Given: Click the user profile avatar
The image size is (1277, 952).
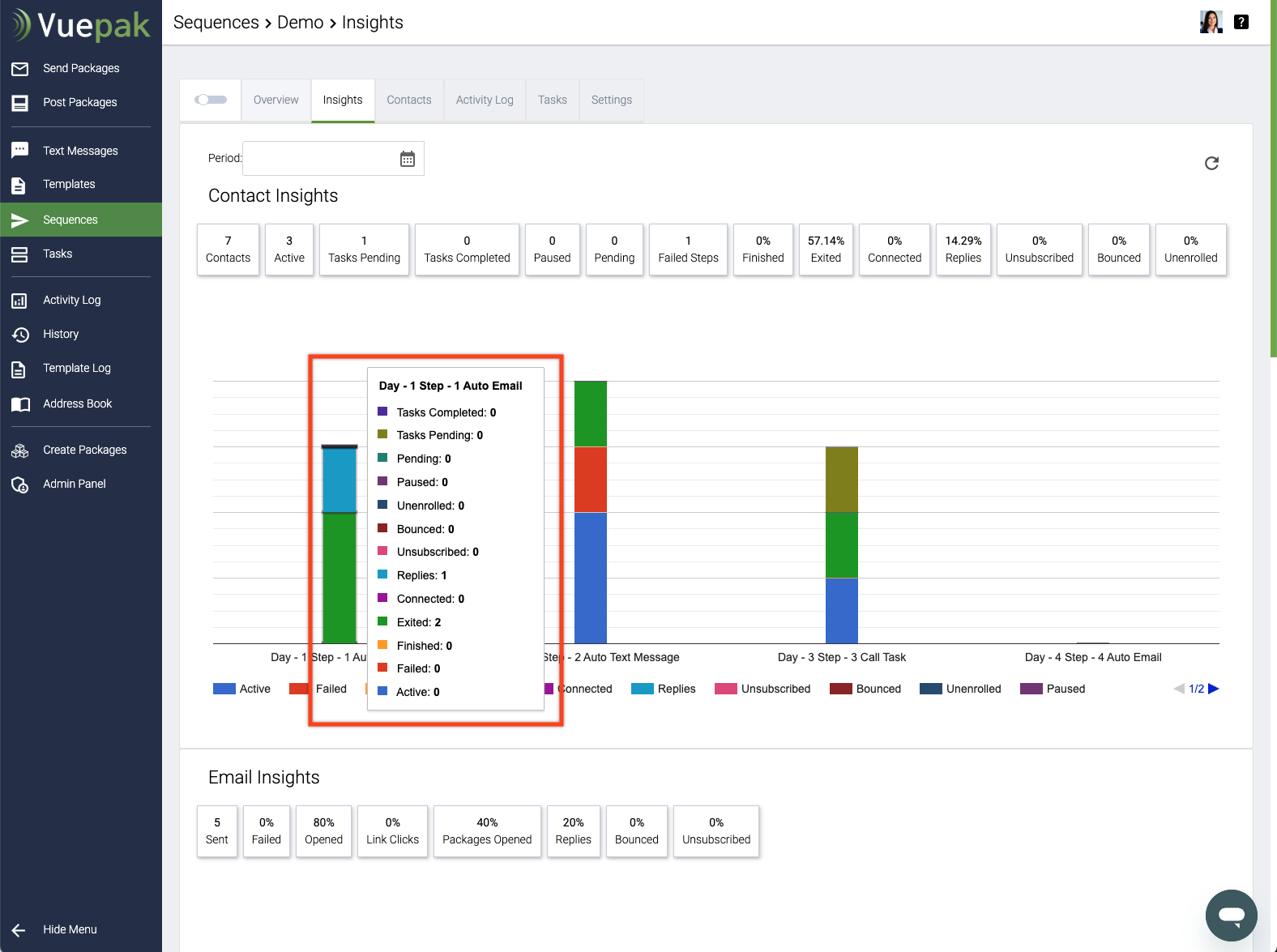Looking at the screenshot, I should (x=1211, y=22).
